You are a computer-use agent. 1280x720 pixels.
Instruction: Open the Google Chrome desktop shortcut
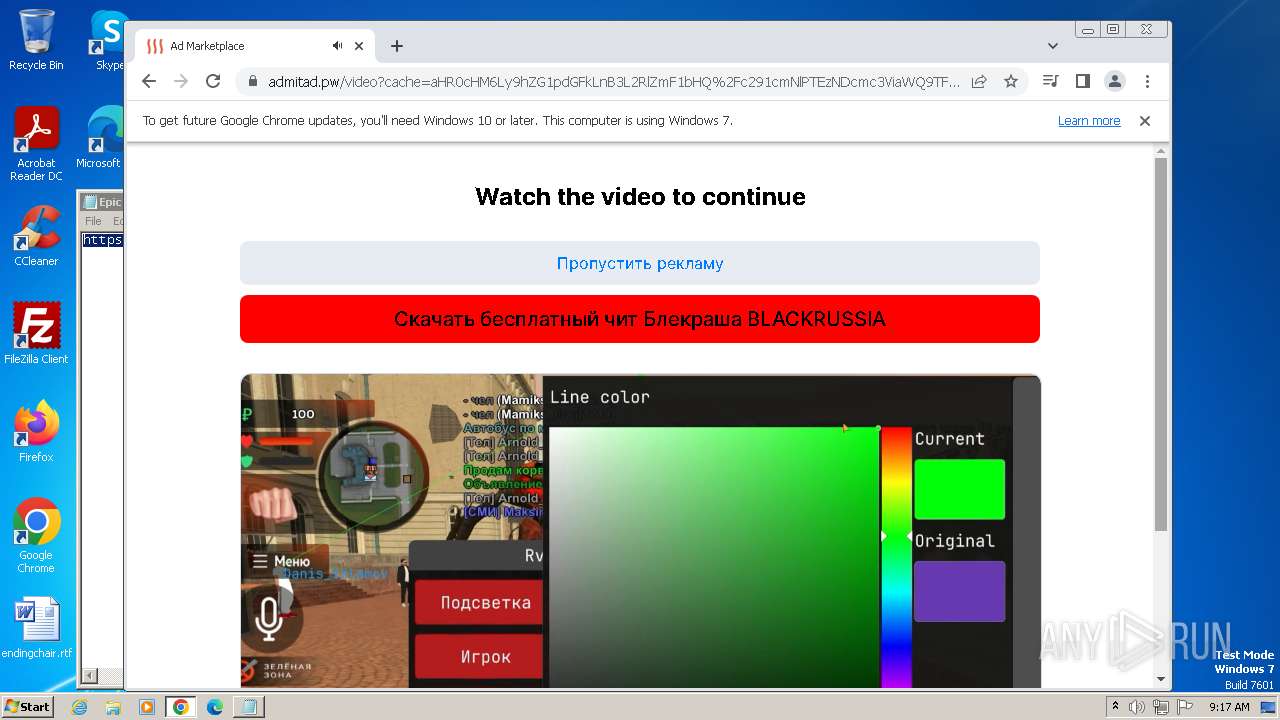[36, 536]
